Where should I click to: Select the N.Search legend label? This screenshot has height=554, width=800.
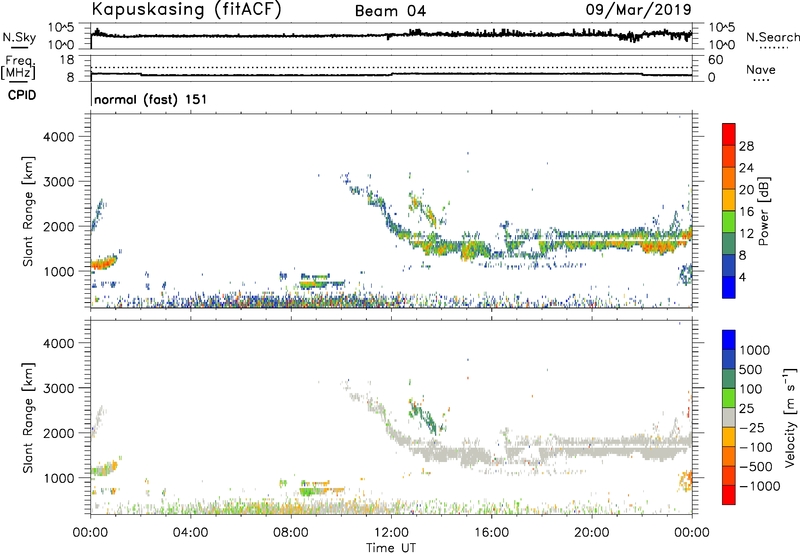772,37
